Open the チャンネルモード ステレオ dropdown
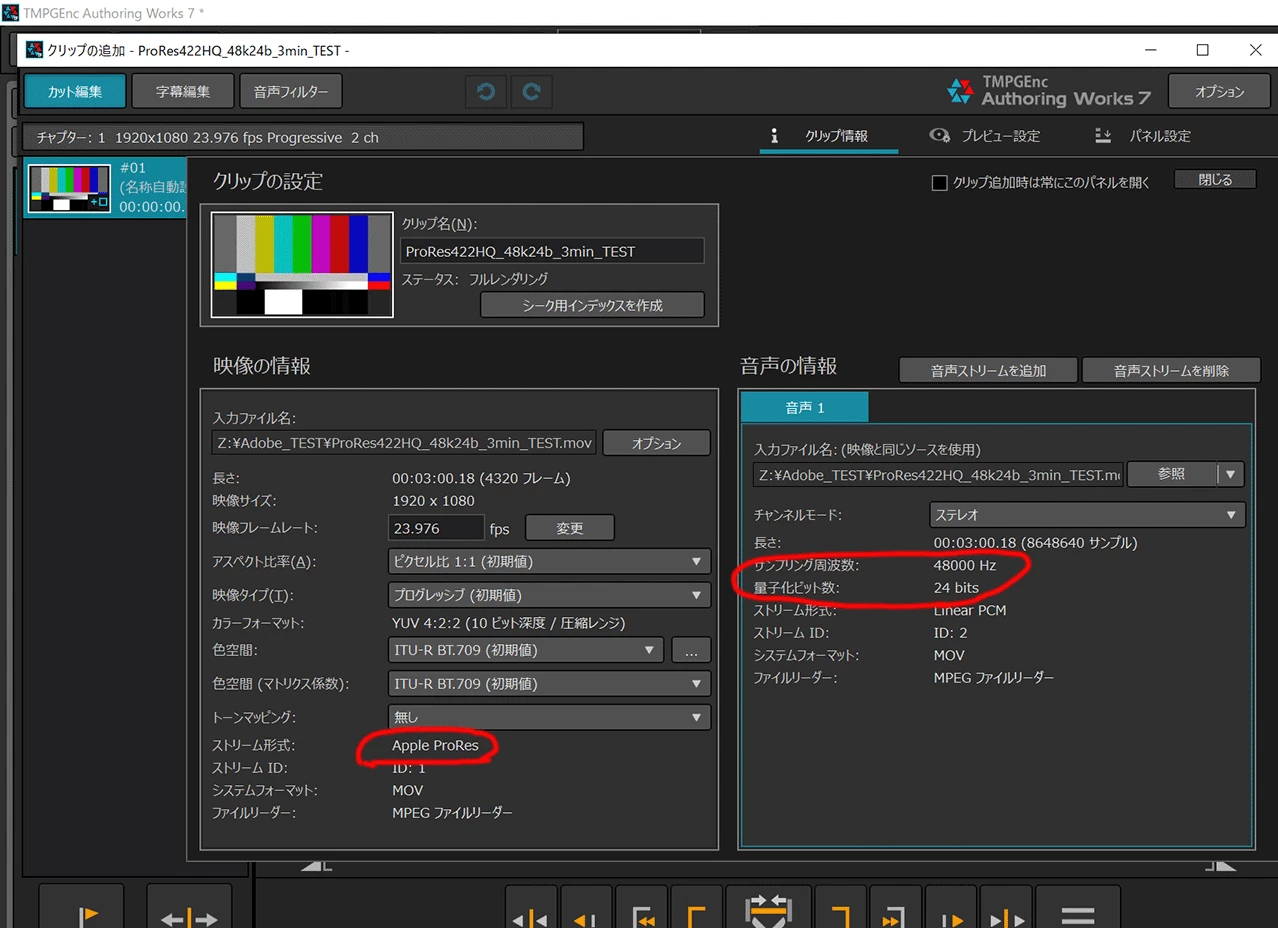Screen dimensions: 1278x928 click(1087, 515)
